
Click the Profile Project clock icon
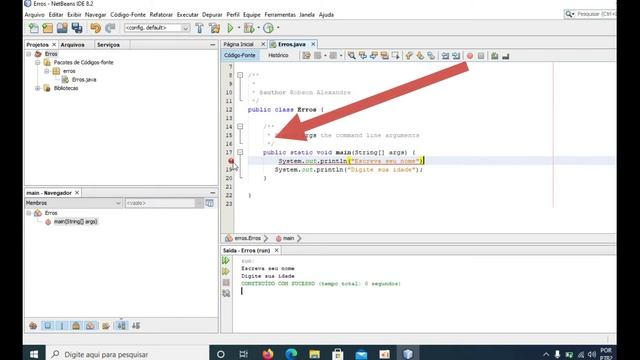(x=268, y=28)
